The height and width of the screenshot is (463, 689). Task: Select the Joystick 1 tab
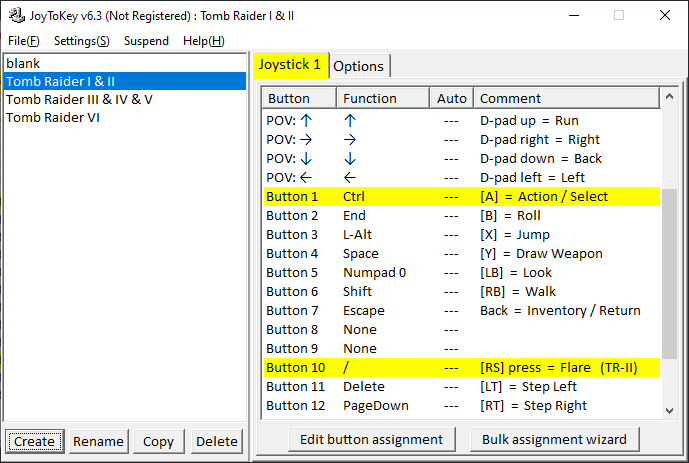pos(289,65)
